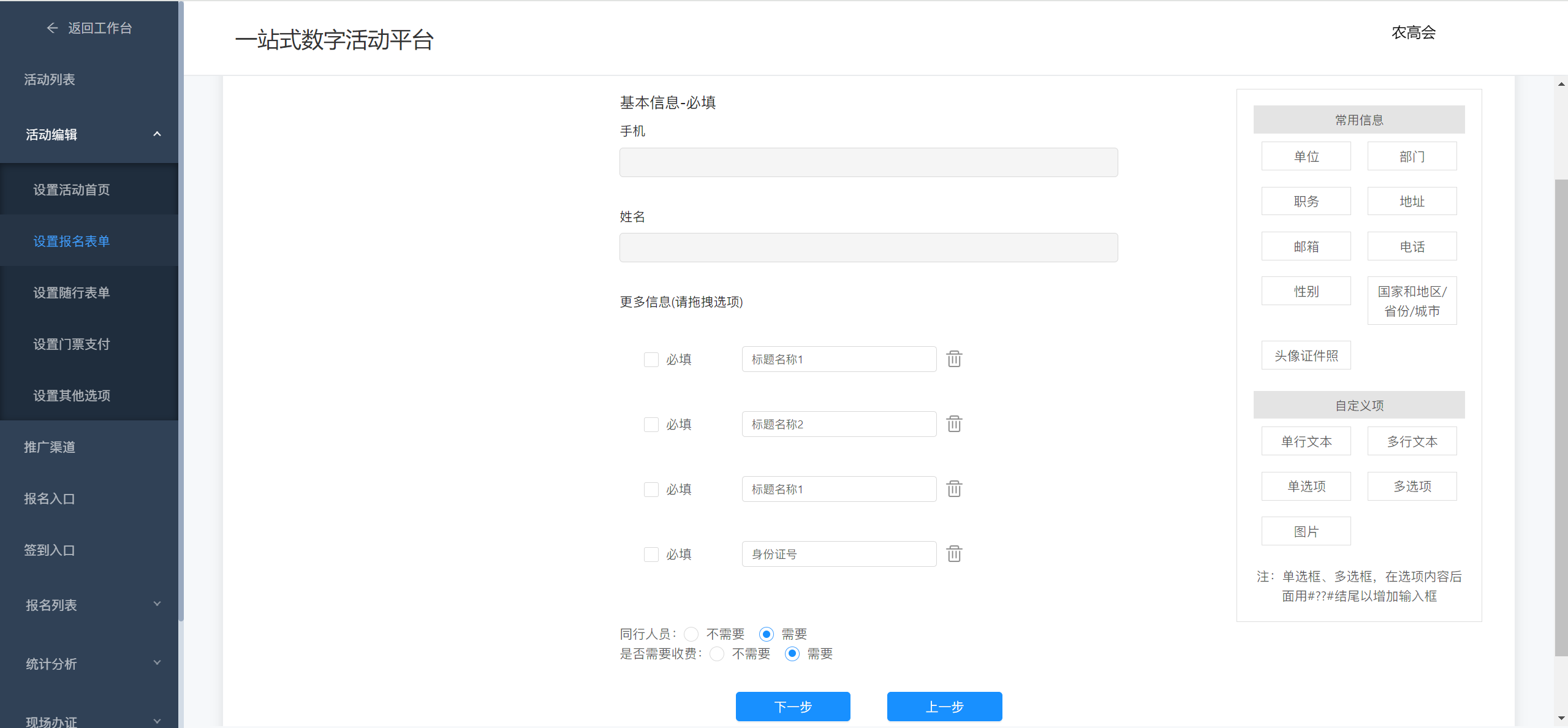This screenshot has width=1568, height=728.
Task: Add the 头像证件照 field
Action: (1306, 355)
